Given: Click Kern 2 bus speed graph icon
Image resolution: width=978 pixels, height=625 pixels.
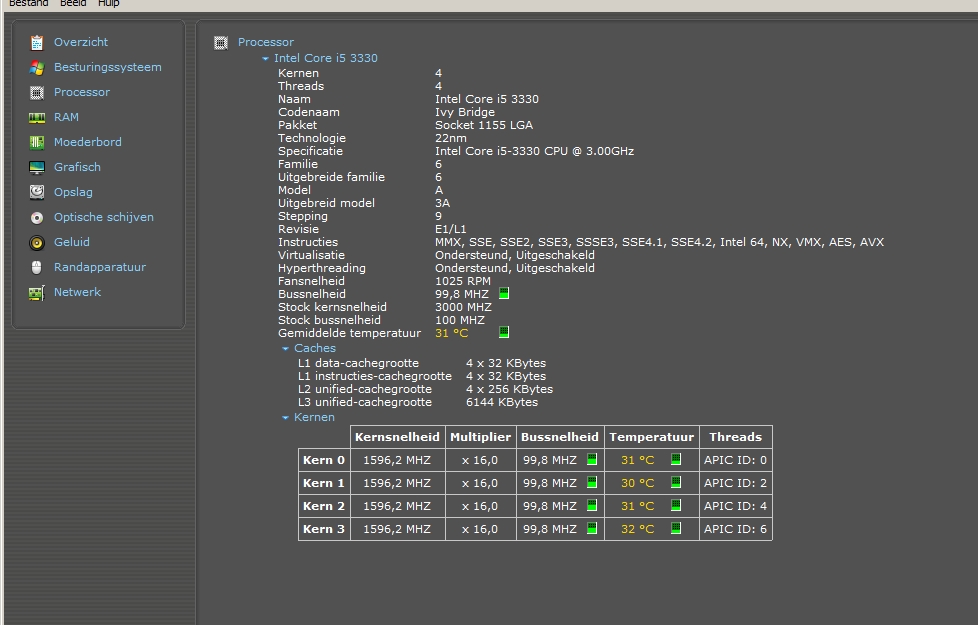Looking at the screenshot, I should point(592,505).
